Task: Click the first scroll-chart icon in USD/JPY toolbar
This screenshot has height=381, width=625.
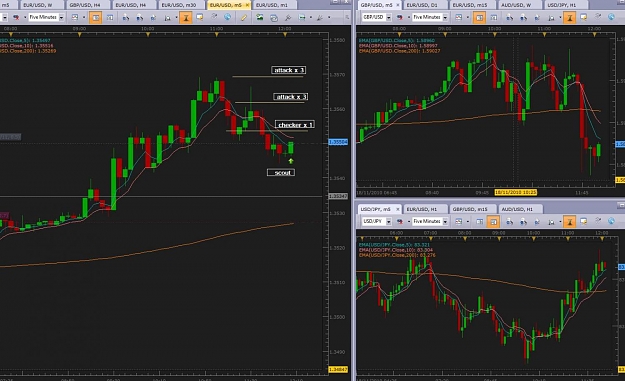Action: click(509, 221)
